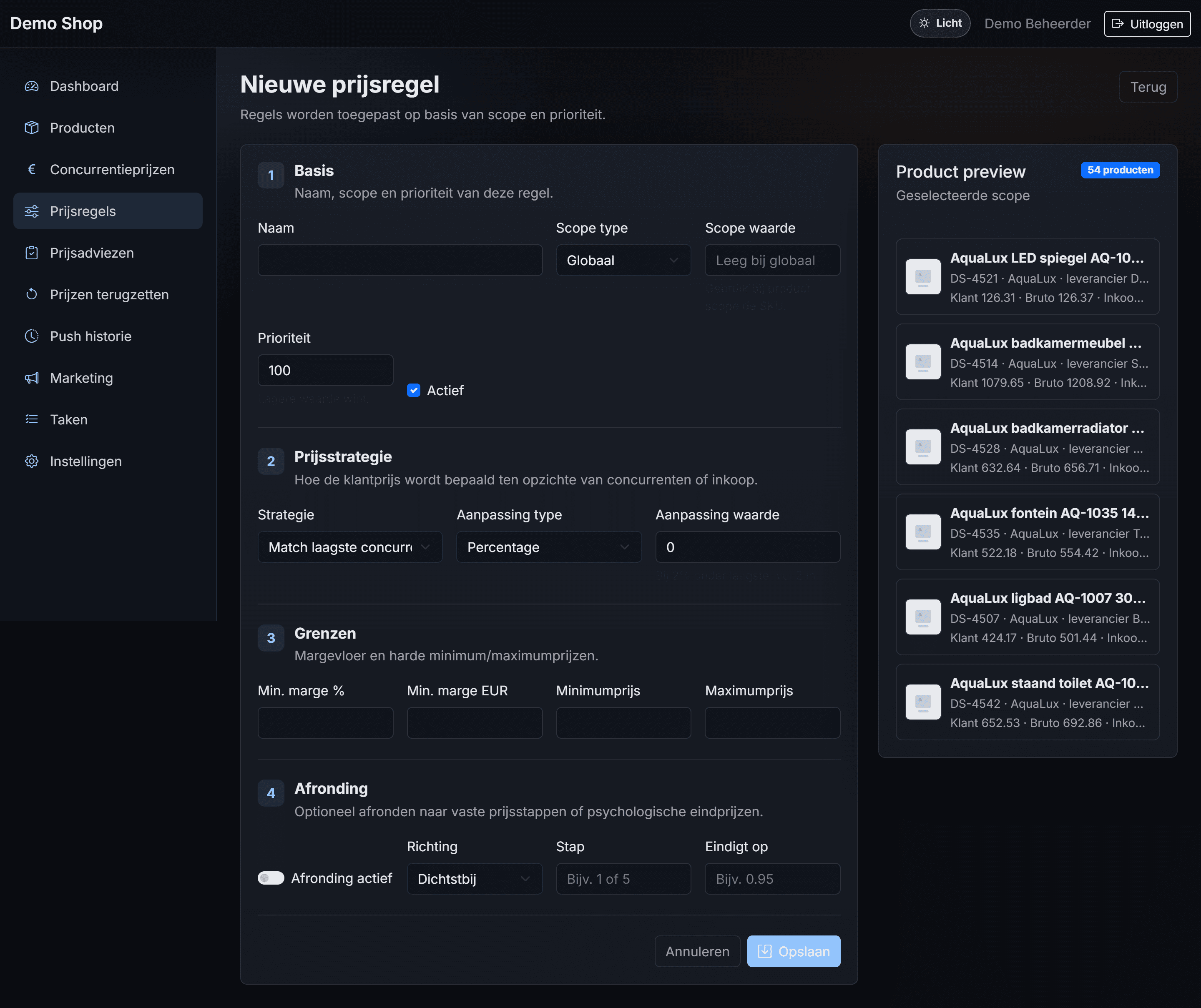Focus the Min. marge % field
This screenshot has width=1201, height=1008.
[325, 724]
